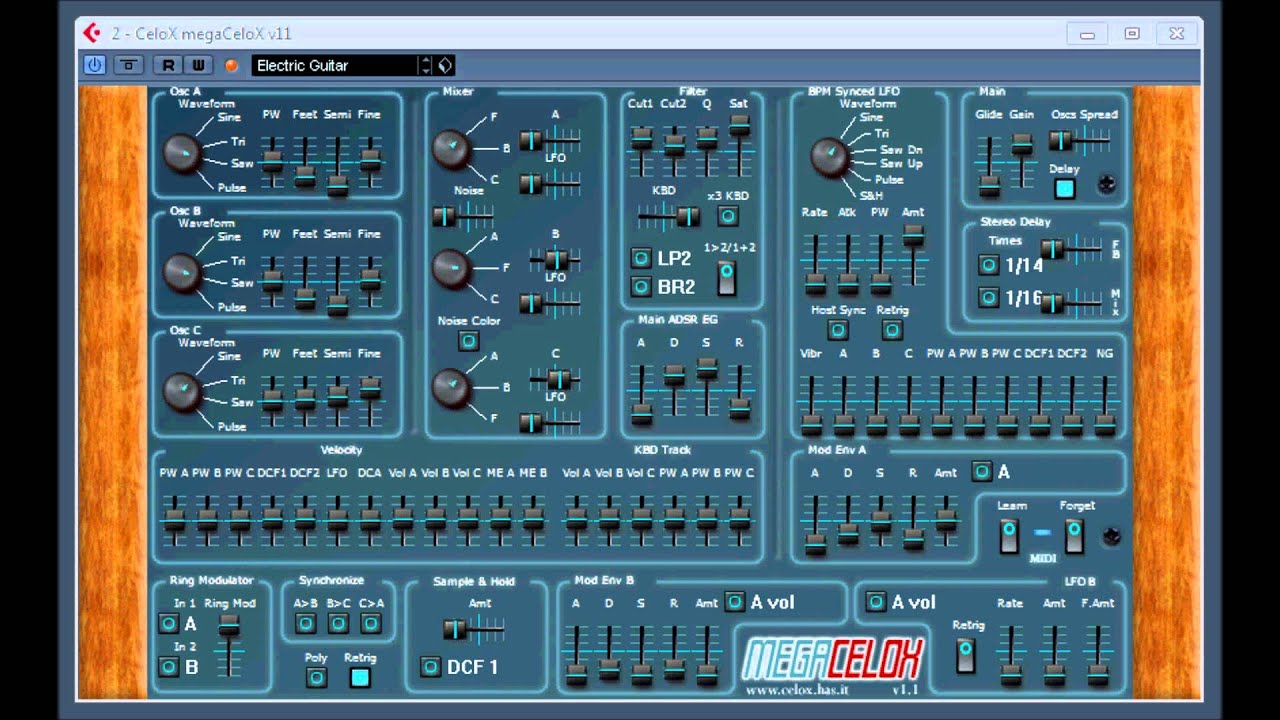Viewport: 1280px width, 720px height.
Task: Click the LFO waveform selector knob
Action: [829, 157]
